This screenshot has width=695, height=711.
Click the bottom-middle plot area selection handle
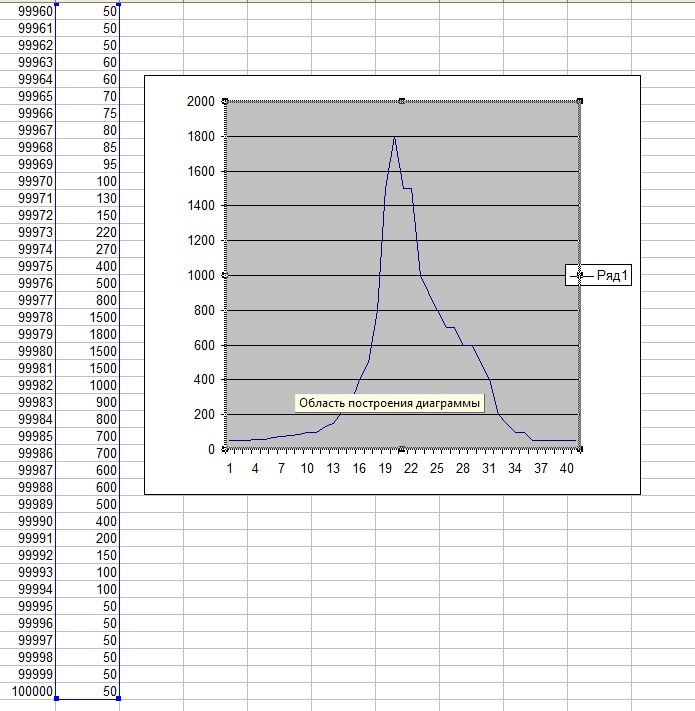[x=402, y=449]
